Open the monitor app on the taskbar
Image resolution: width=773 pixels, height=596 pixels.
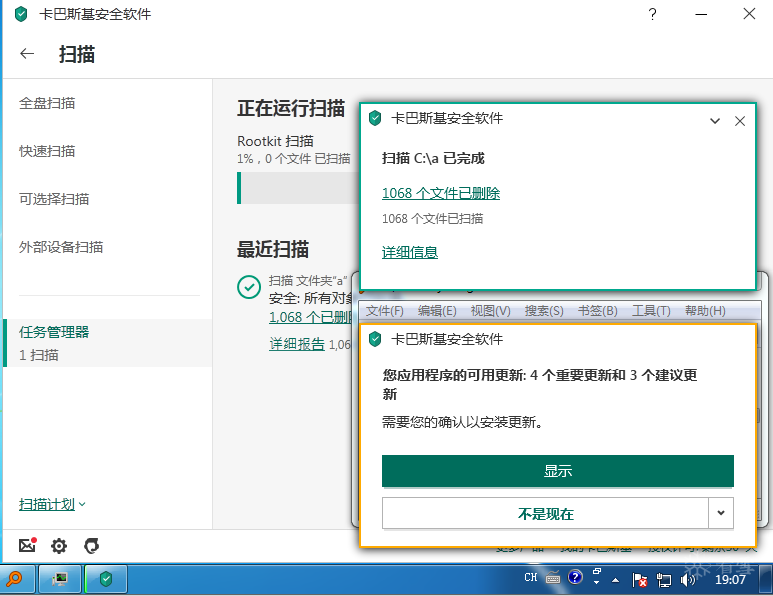click(x=60, y=579)
